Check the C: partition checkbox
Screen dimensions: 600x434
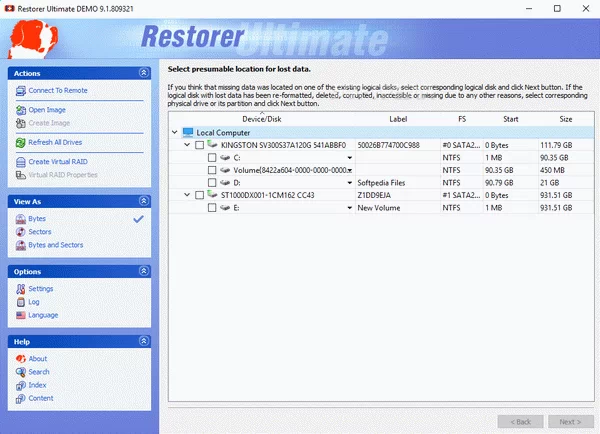[212, 158]
